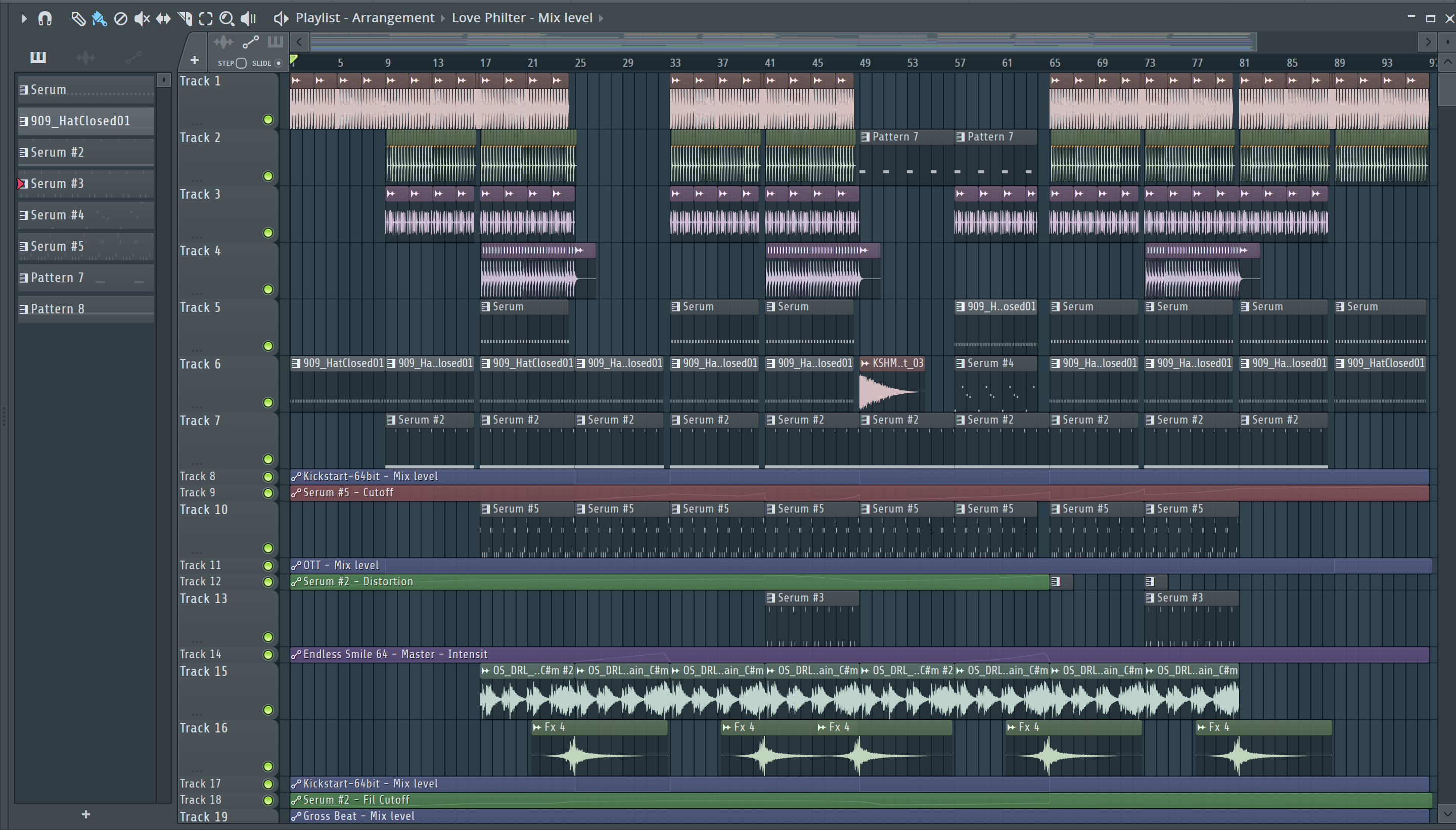Select the Track 13 header label
The image size is (1456, 830).
(x=204, y=598)
